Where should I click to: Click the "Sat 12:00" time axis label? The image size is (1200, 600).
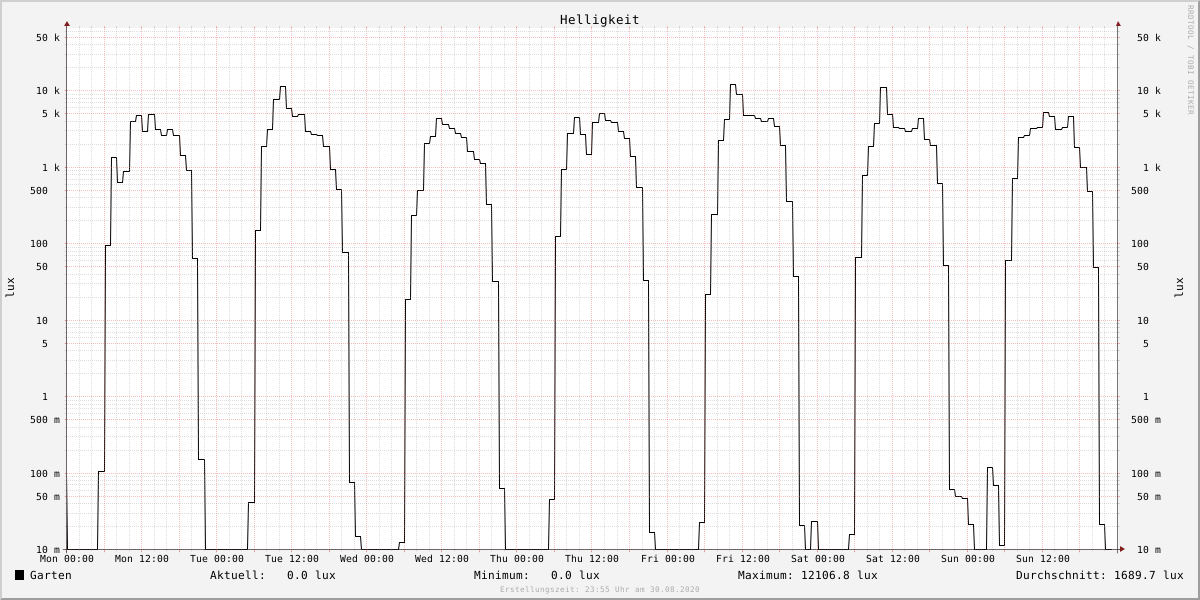893,559
